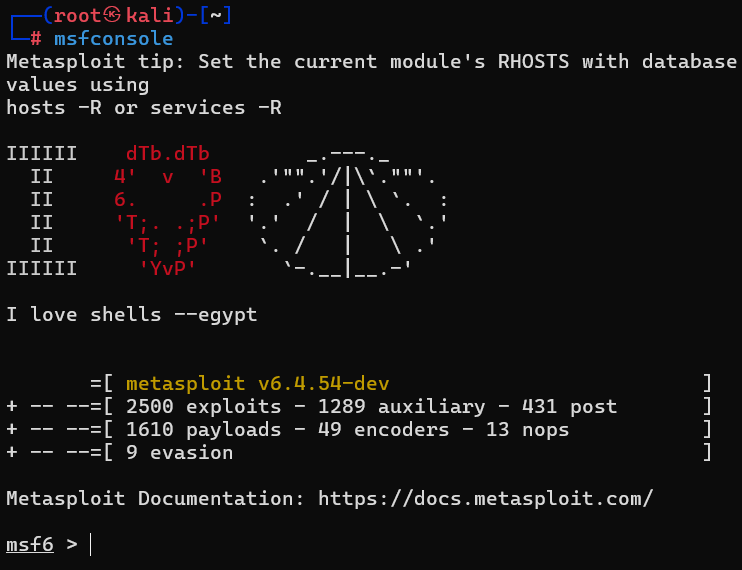Click the 9 evasion count
Image resolution: width=742 pixels, height=570 pixels.
pyautogui.click(x=180, y=453)
